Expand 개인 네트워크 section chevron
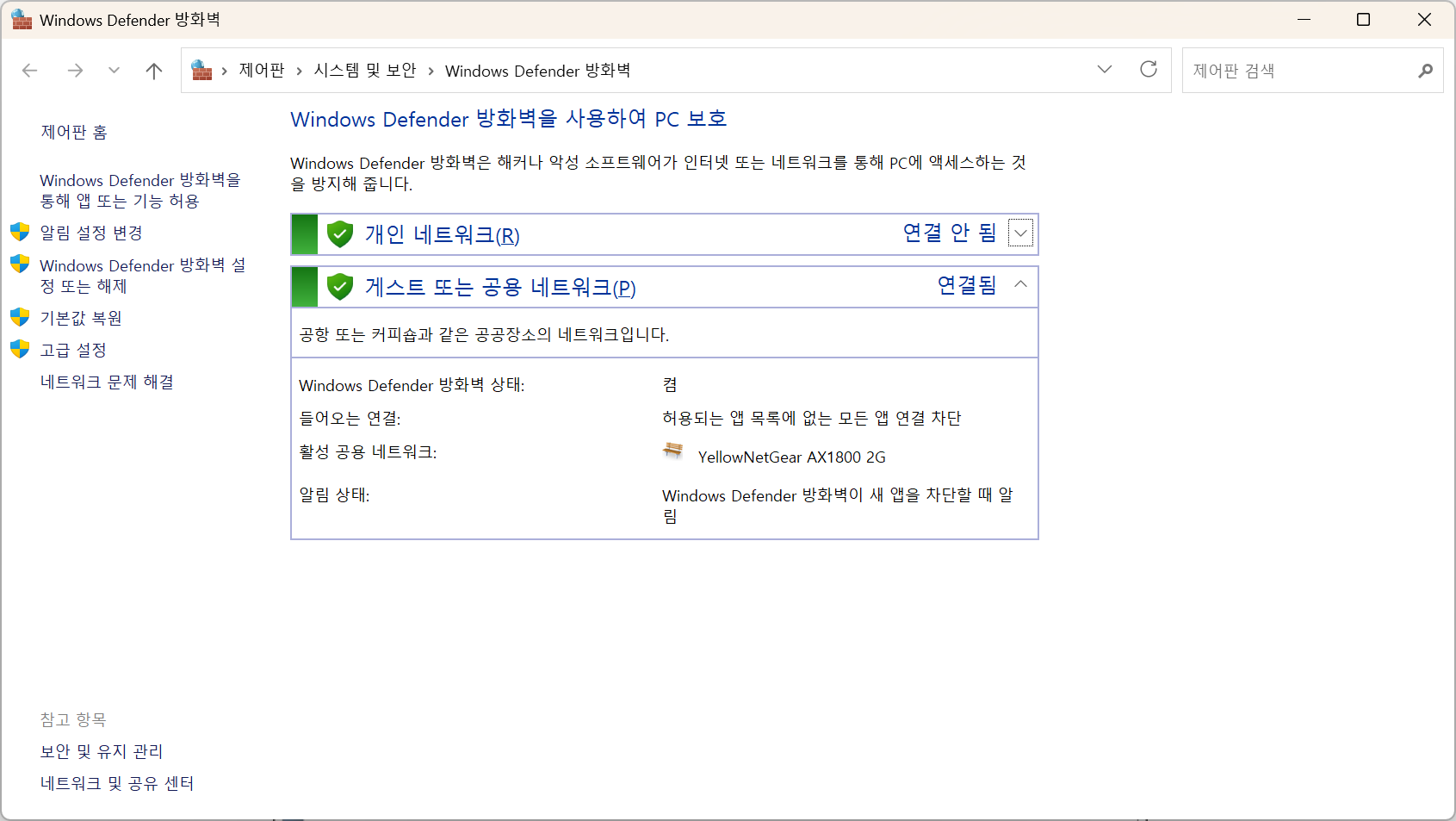1456x821 pixels. pyautogui.click(x=1020, y=233)
